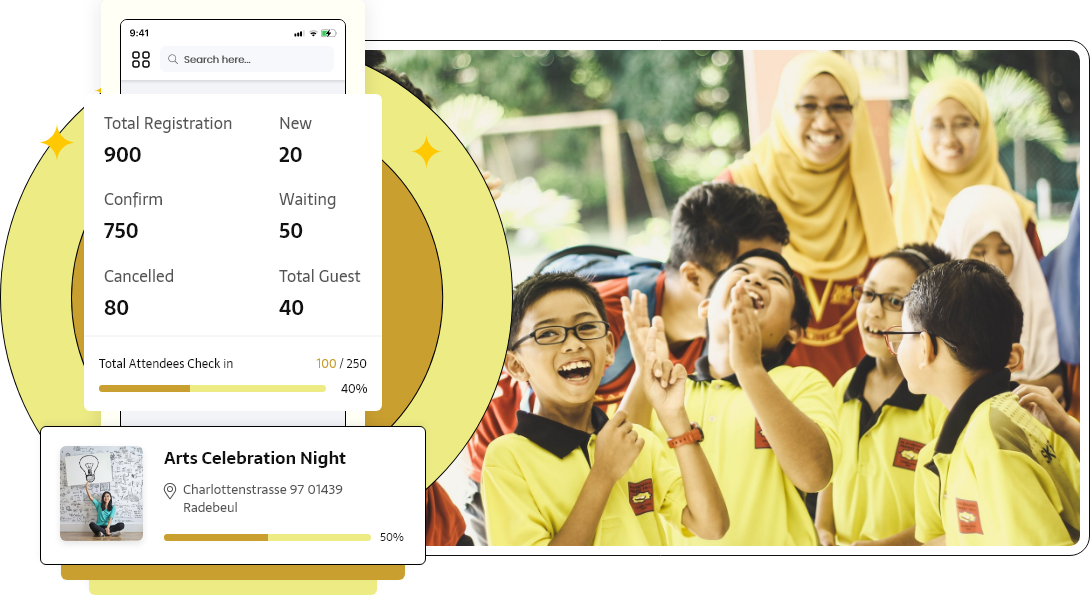
Task: Click the Arts Celebration Night progress bar
Action: [267, 537]
